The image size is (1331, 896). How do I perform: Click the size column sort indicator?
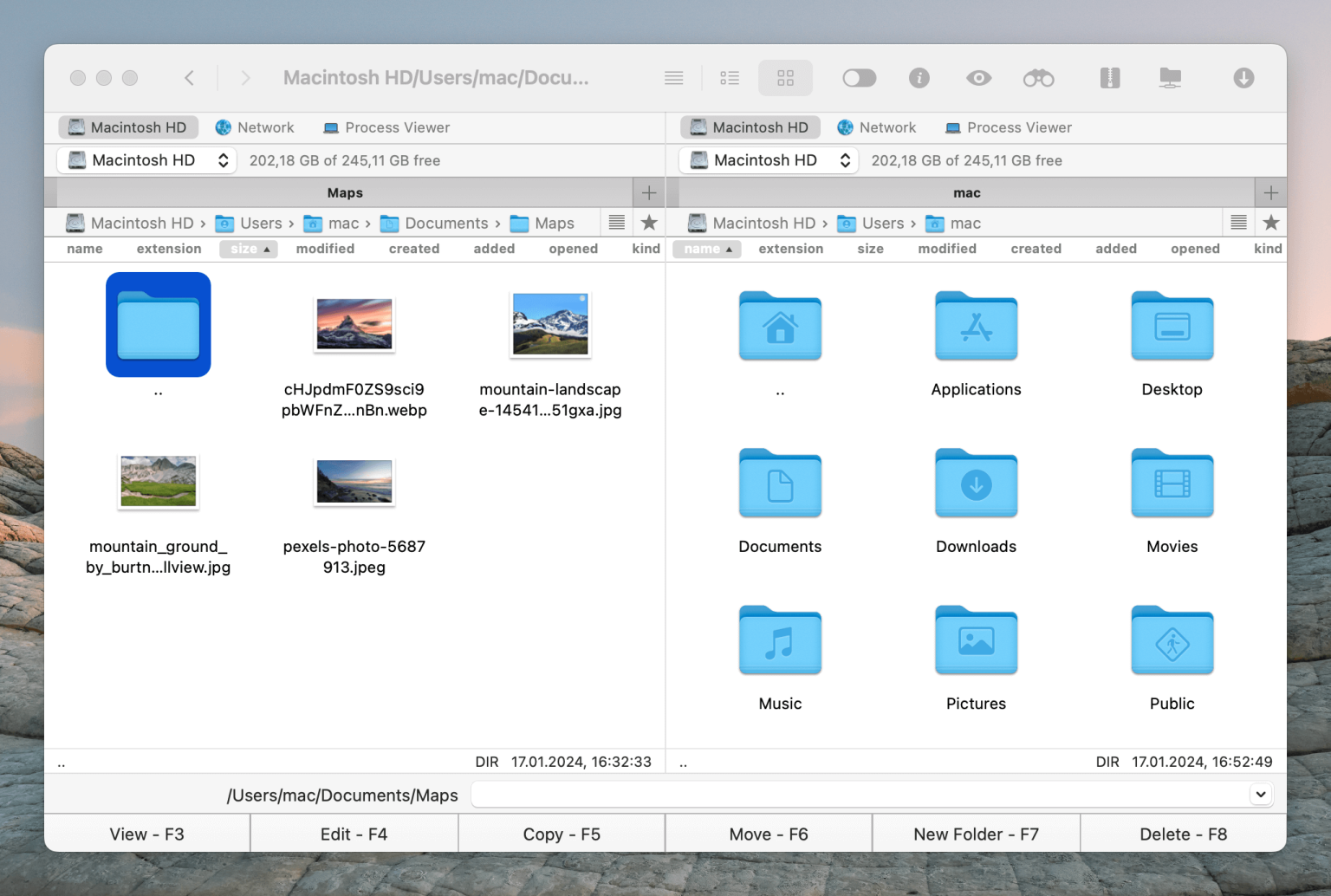tap(248, 249)
